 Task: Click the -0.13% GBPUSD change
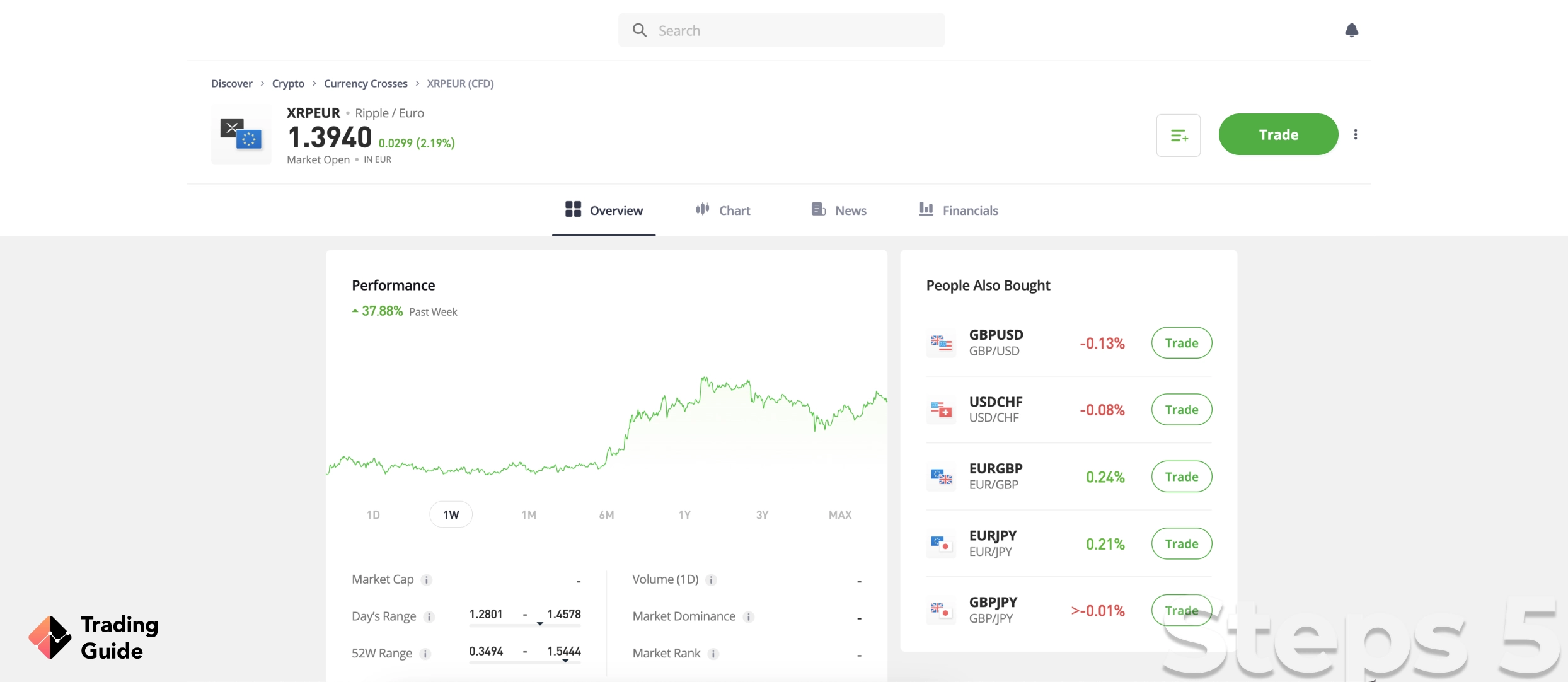[1102, 343]
